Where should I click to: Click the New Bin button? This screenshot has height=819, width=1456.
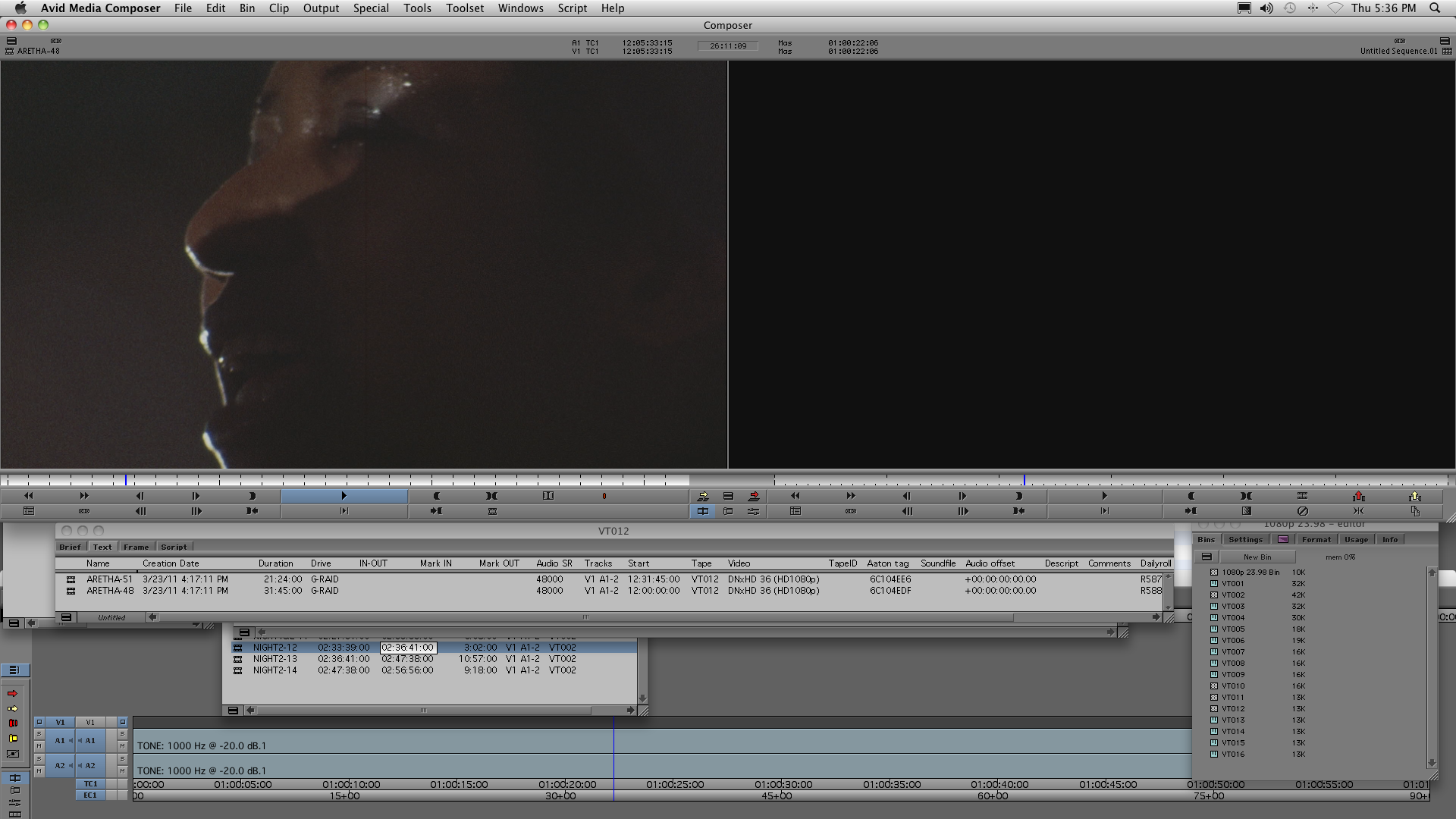1257,557
